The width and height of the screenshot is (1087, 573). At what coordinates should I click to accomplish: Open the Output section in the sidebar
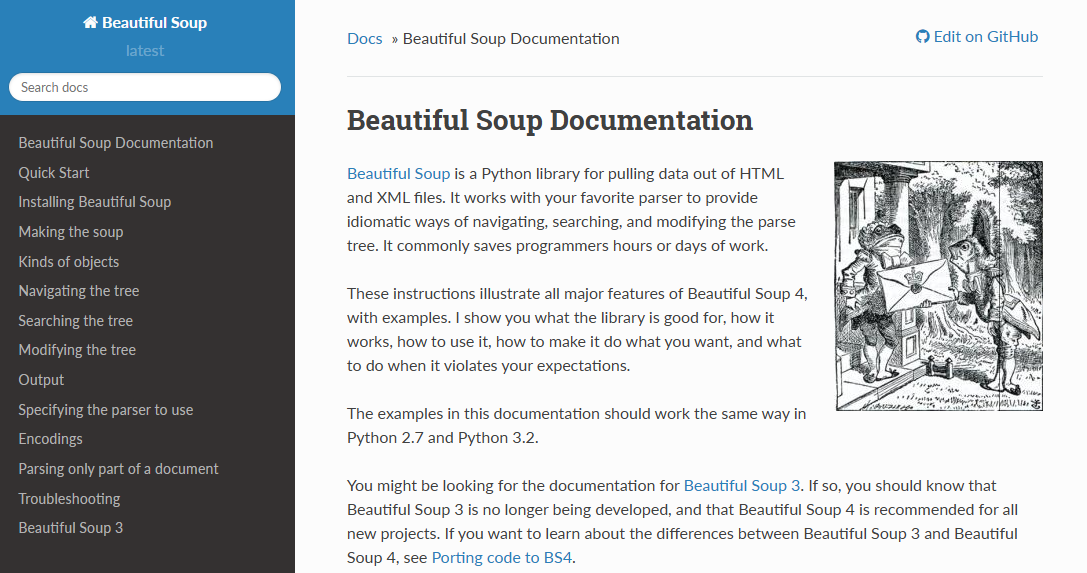[41, 380]
